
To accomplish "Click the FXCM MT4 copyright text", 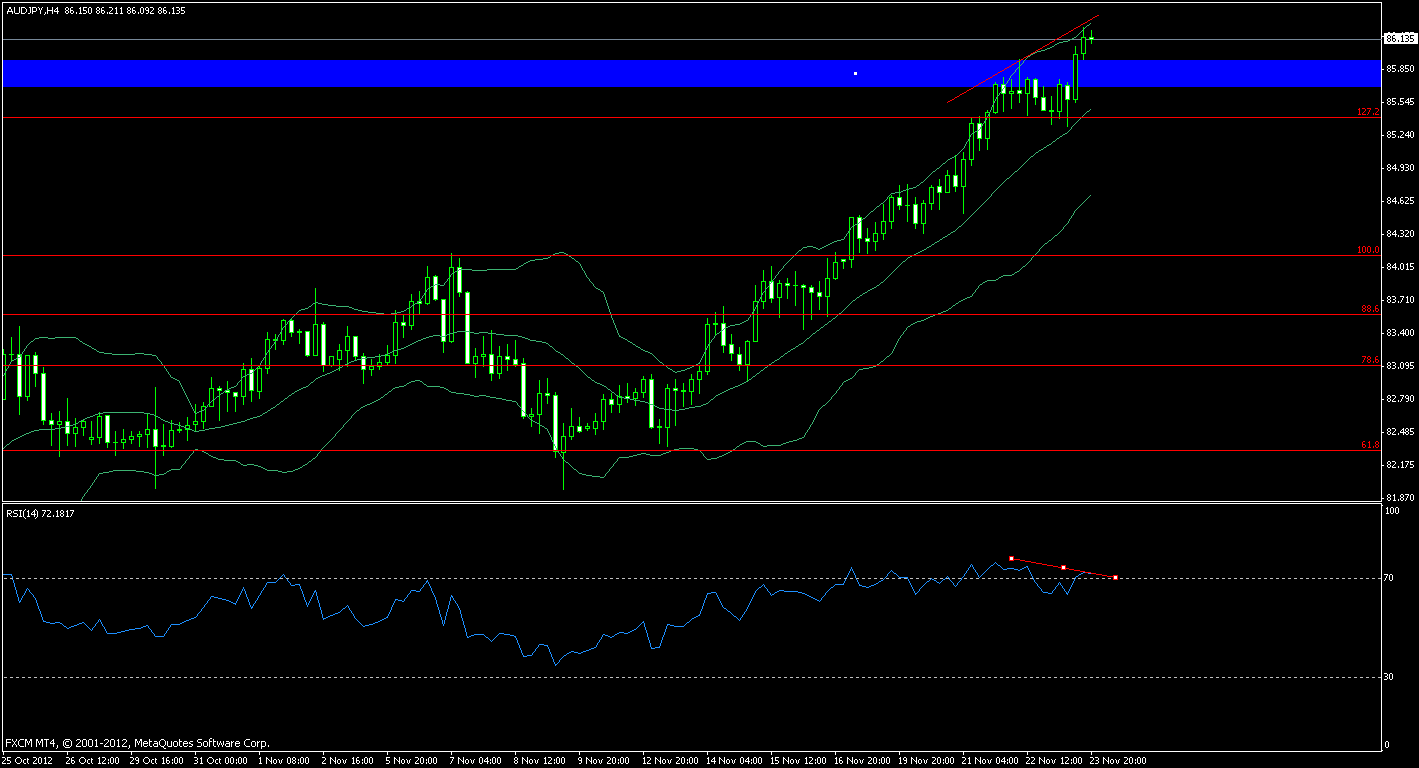I will pos(137,743).
